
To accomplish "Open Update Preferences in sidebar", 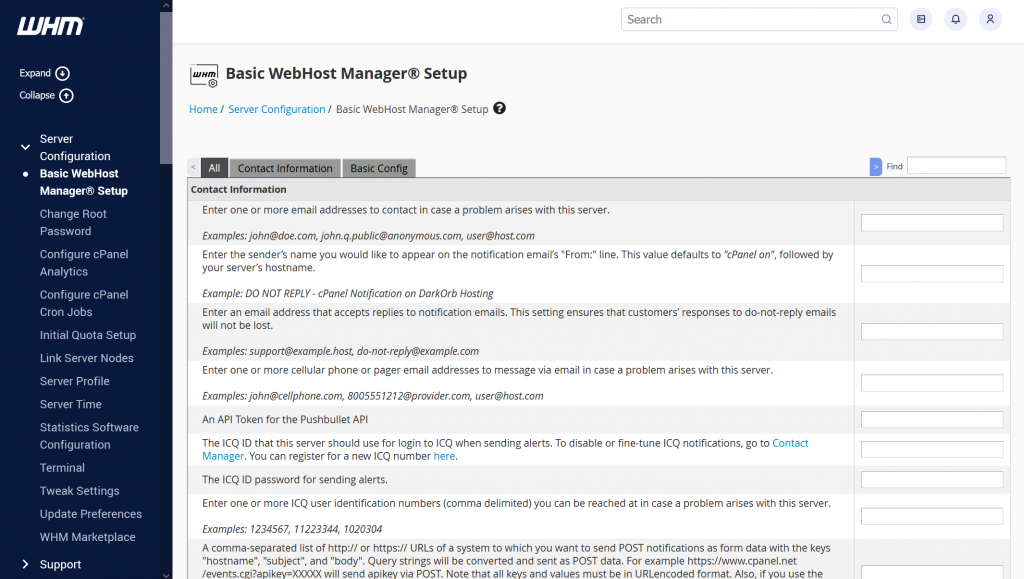I will [91, 514].
